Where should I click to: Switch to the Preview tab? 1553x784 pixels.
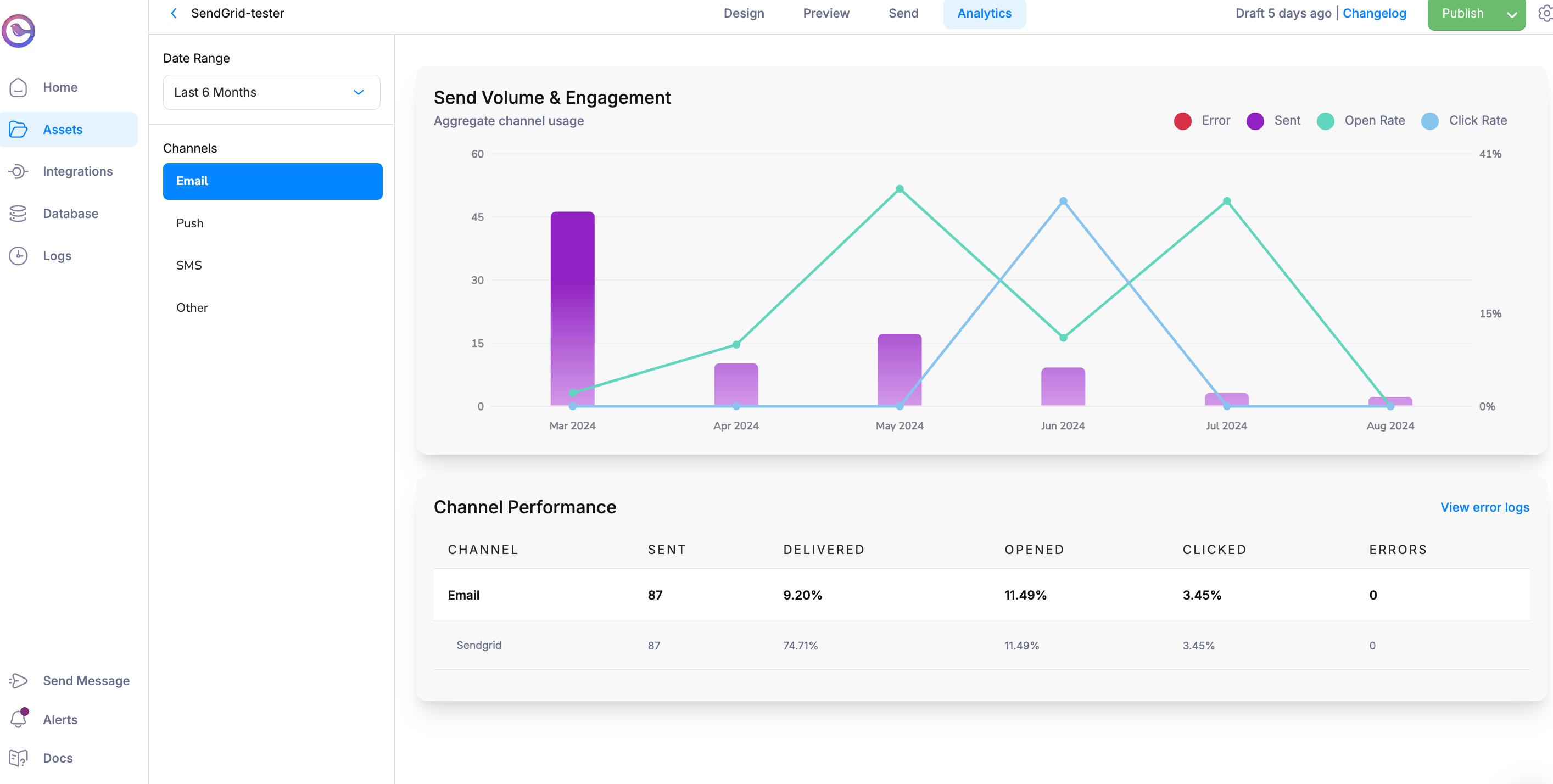(826, 12)
